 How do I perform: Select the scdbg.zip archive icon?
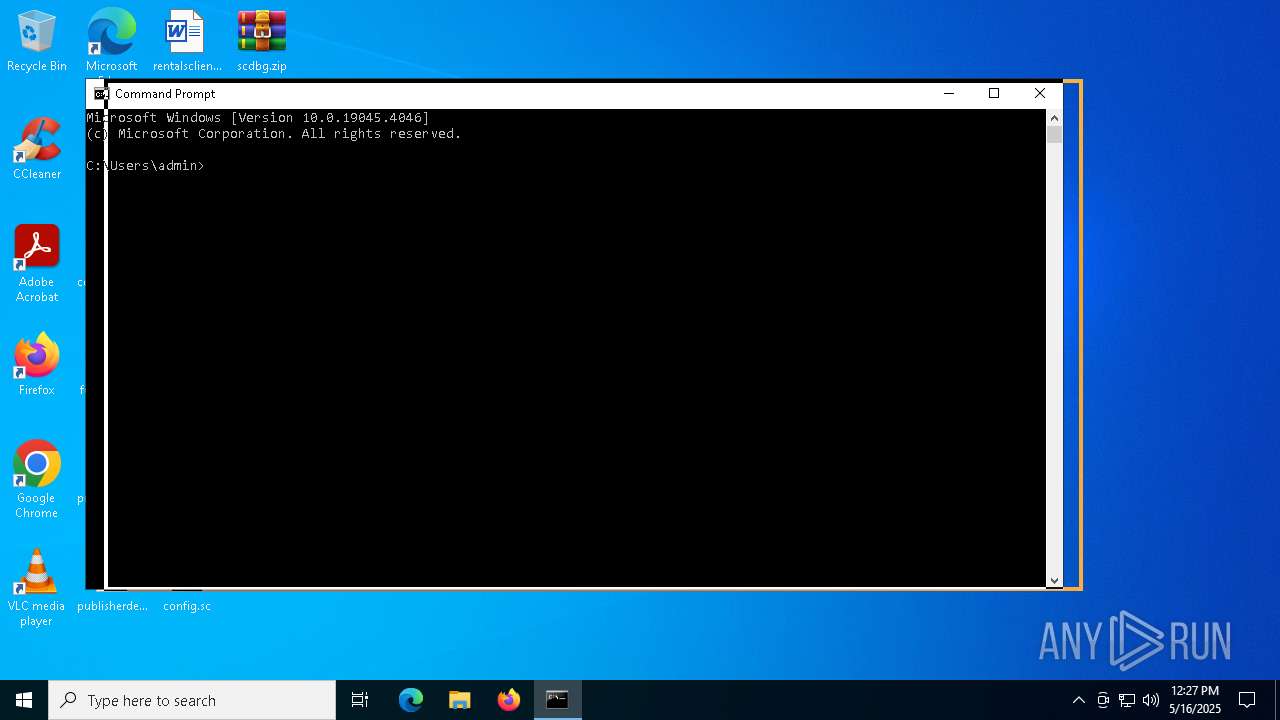click(x=262, y=41)
